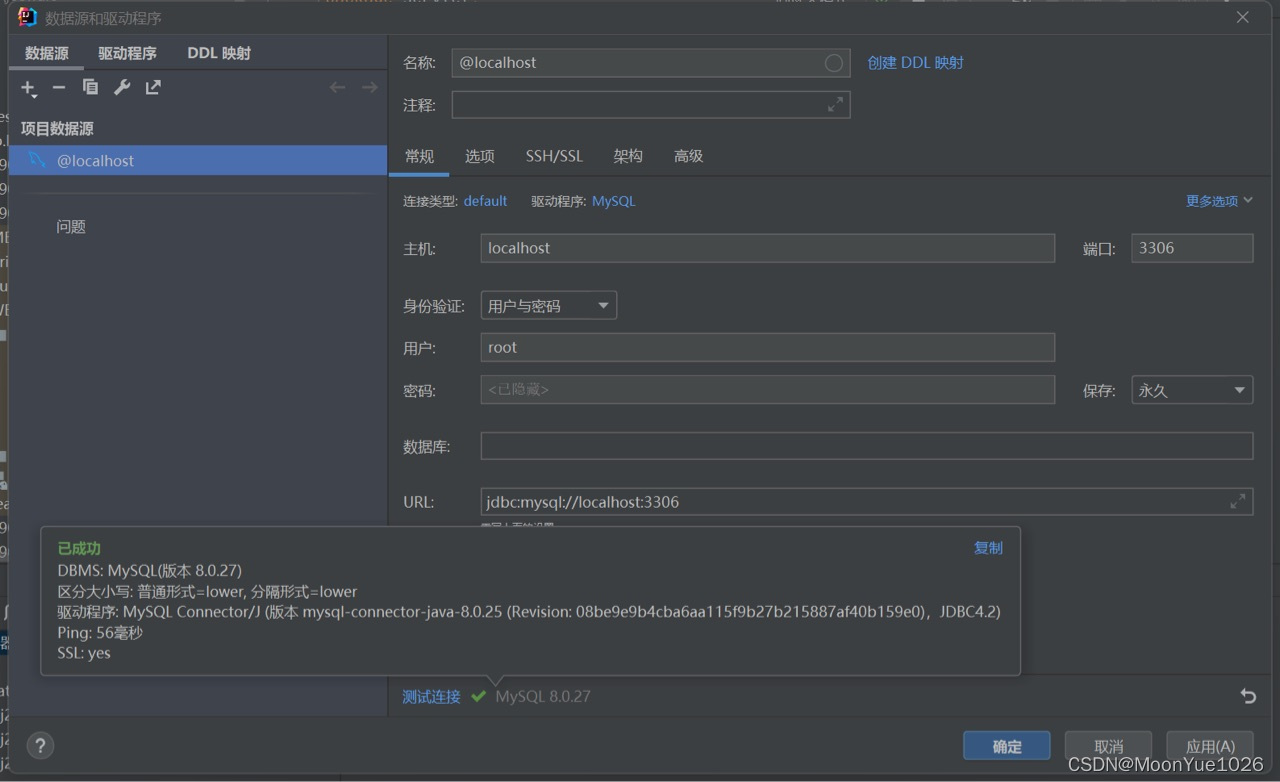Image resolution: width=1280 pixels, height=782 pixels.
Task: Click the SSL: yes line
Action: [84, 653]
